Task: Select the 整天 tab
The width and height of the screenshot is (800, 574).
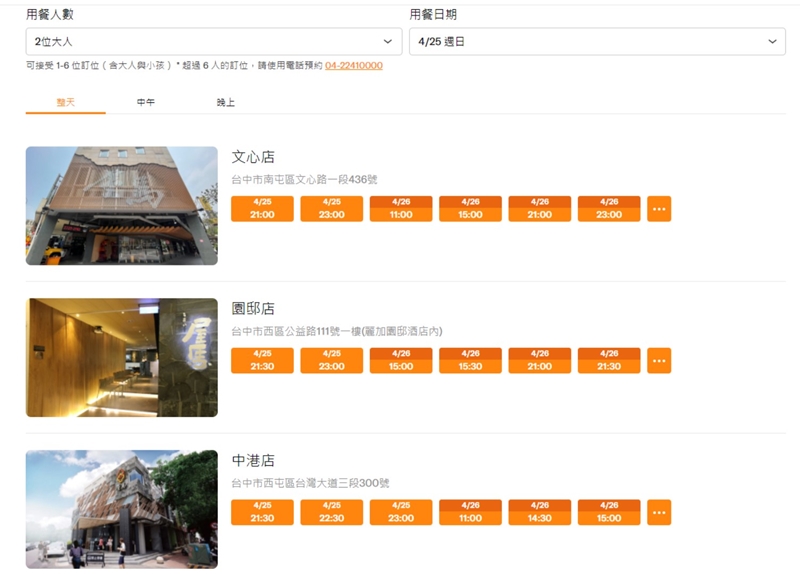Action: 65,102
